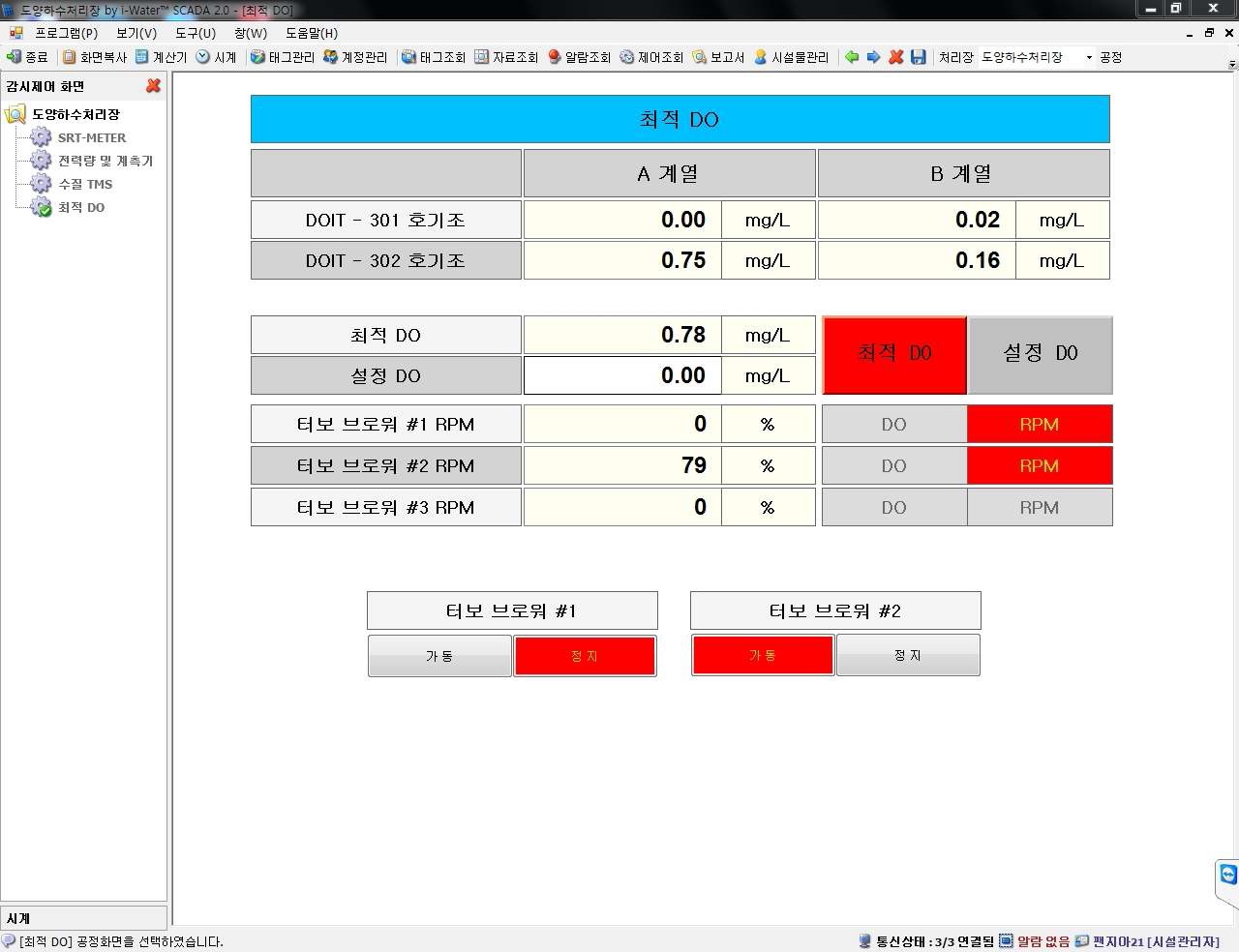The height and width of the screenshot is (952, 1239).
Task: Click the A 계열 DOIT-302 value 0.75
Action: tap(622, 260)
